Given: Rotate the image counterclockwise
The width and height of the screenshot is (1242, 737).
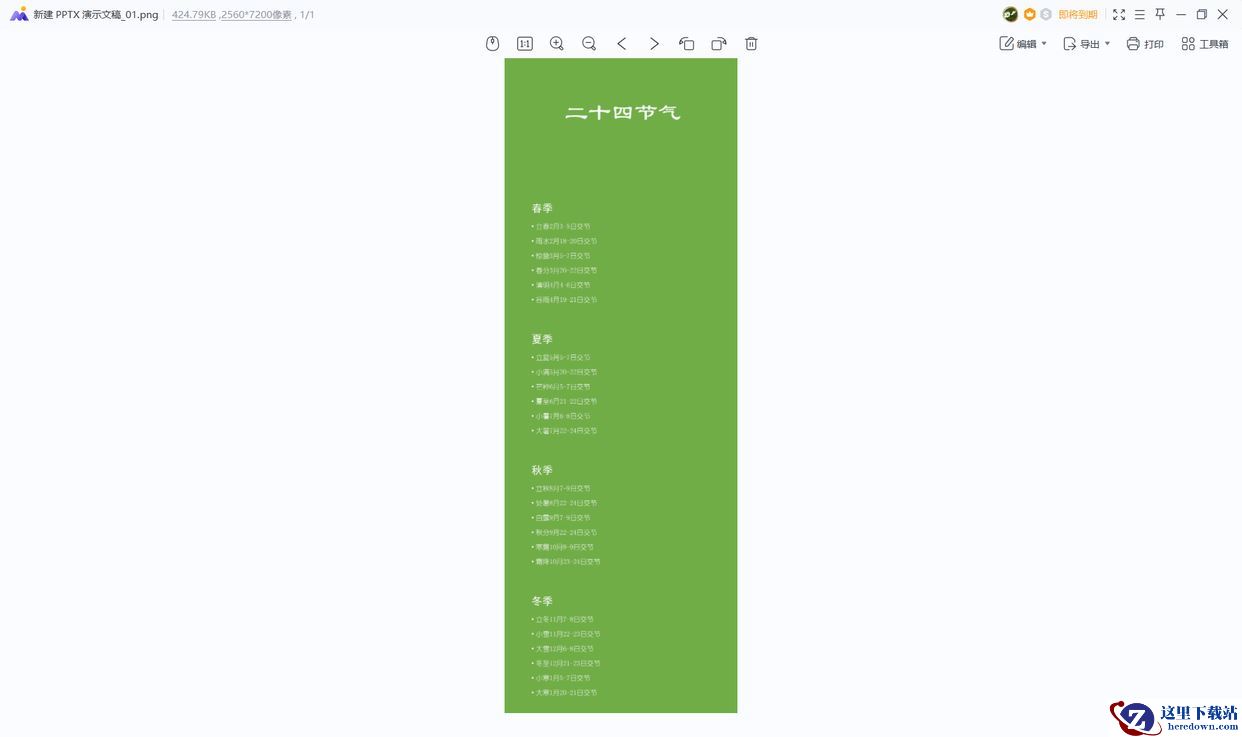Looking at the screenshot, I should point(686,44).
